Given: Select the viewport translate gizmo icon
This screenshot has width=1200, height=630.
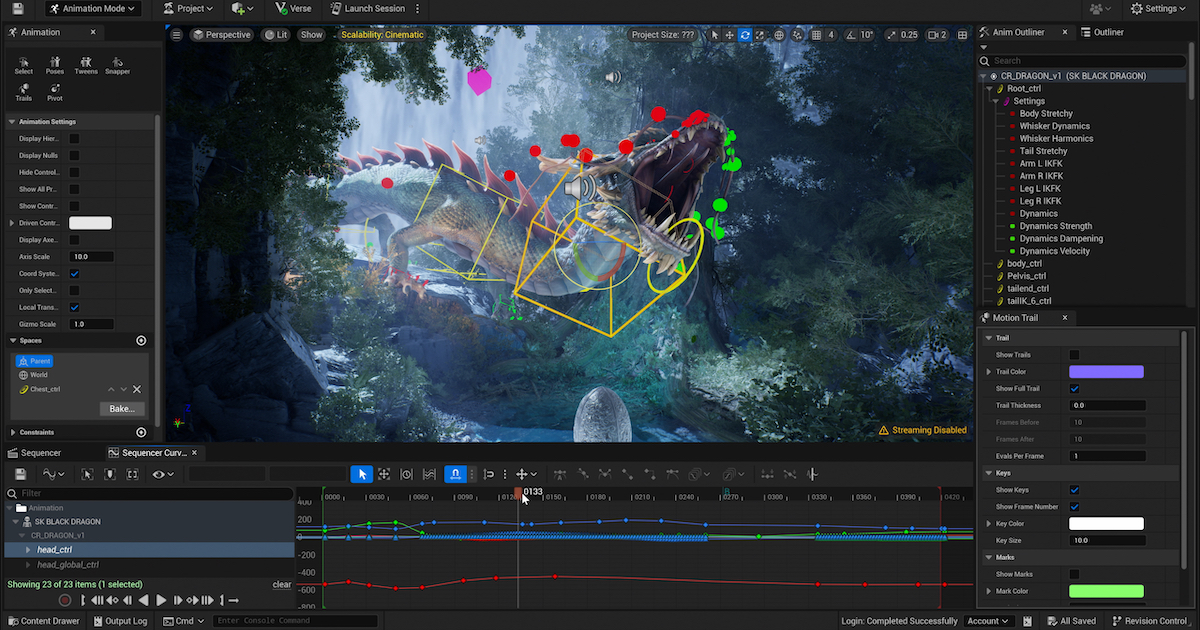Looking at the screenshot, I should tap(729, 35).
